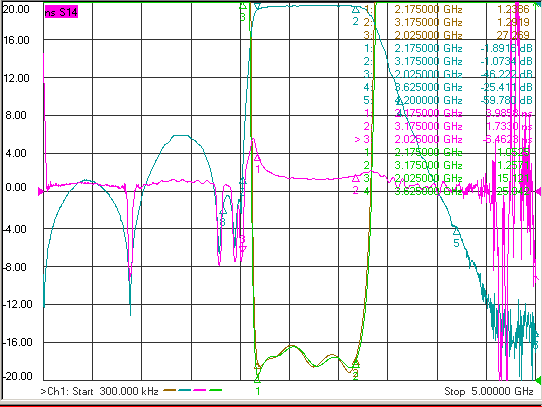The width and height of the screenshot is (542, 407).
Task: Select green marker 1 triangle at plot bottom
Action: pyautogui.click(x=257, y=379)
